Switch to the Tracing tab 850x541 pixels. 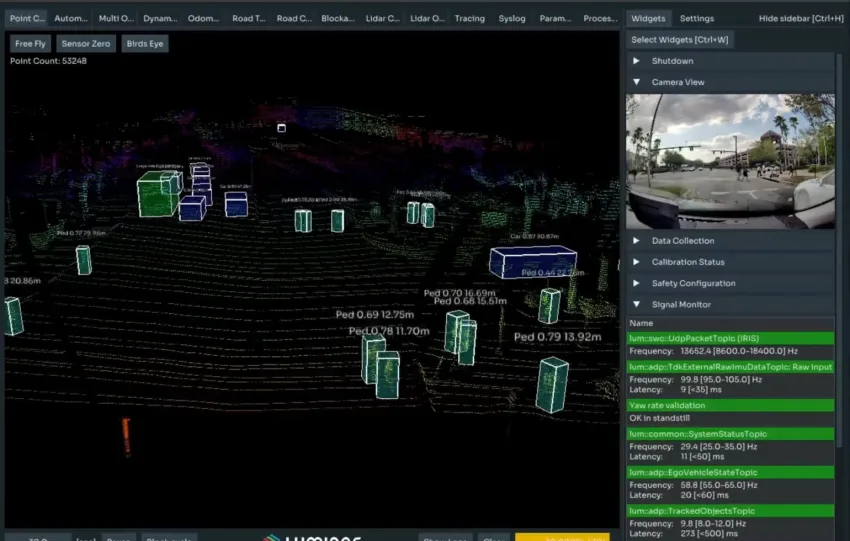469,18
